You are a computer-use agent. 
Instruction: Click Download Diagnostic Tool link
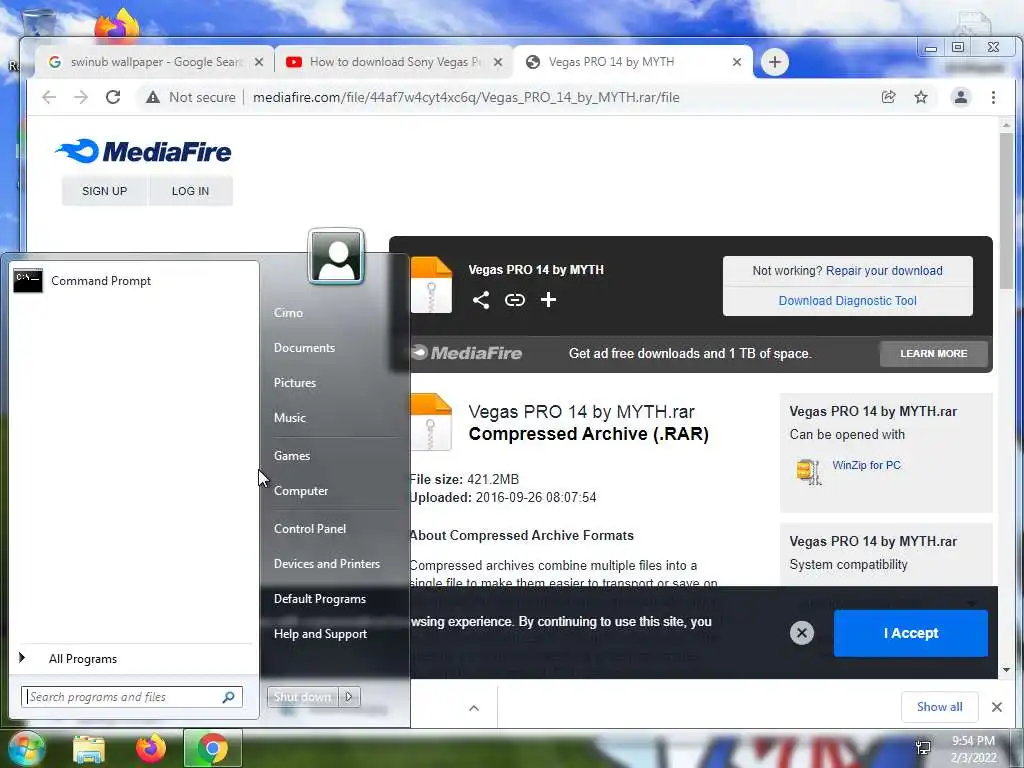(x=847, y=301)
